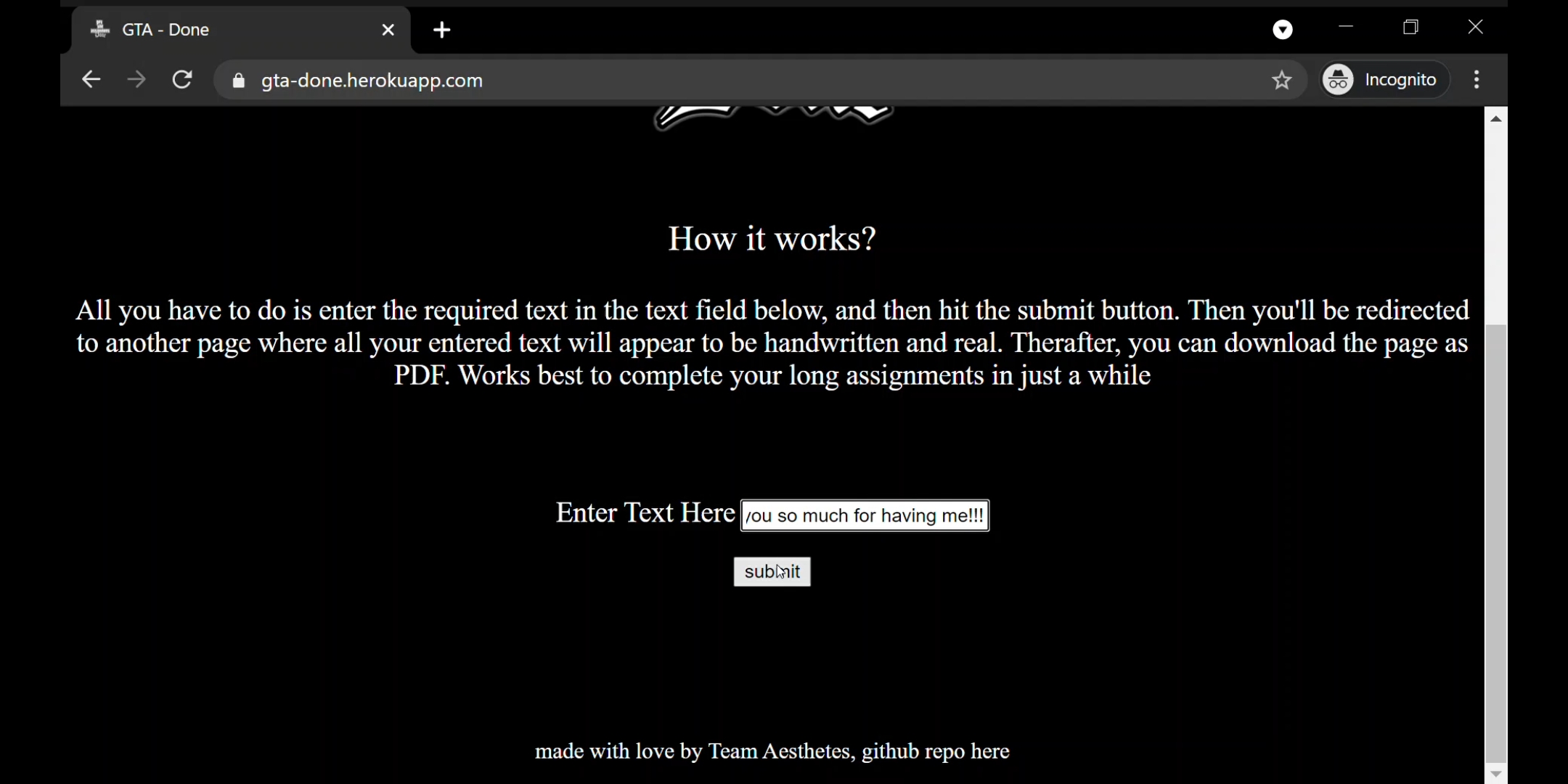Click the submit button
The height and width of the screenshot is (784, 1568).
772,572
